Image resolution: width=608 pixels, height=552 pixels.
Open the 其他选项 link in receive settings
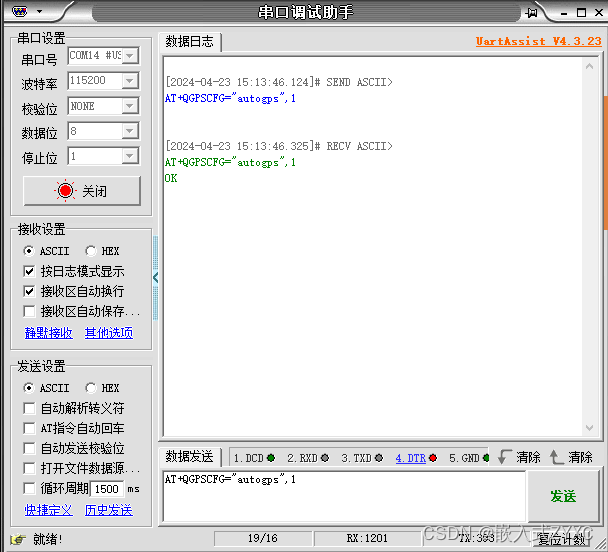point(109,333)
